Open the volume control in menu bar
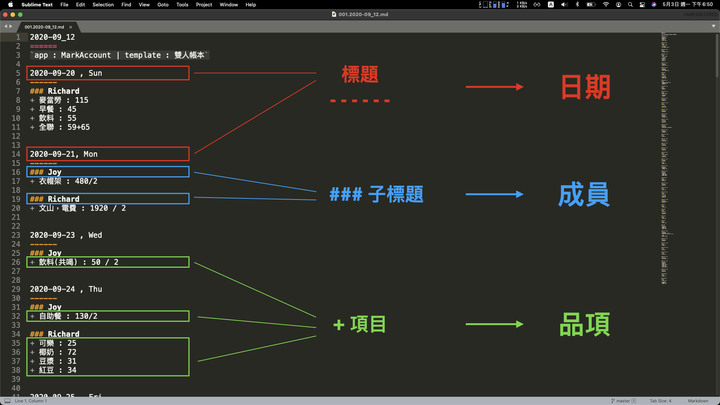720x405 pixels. click(564, 5)
